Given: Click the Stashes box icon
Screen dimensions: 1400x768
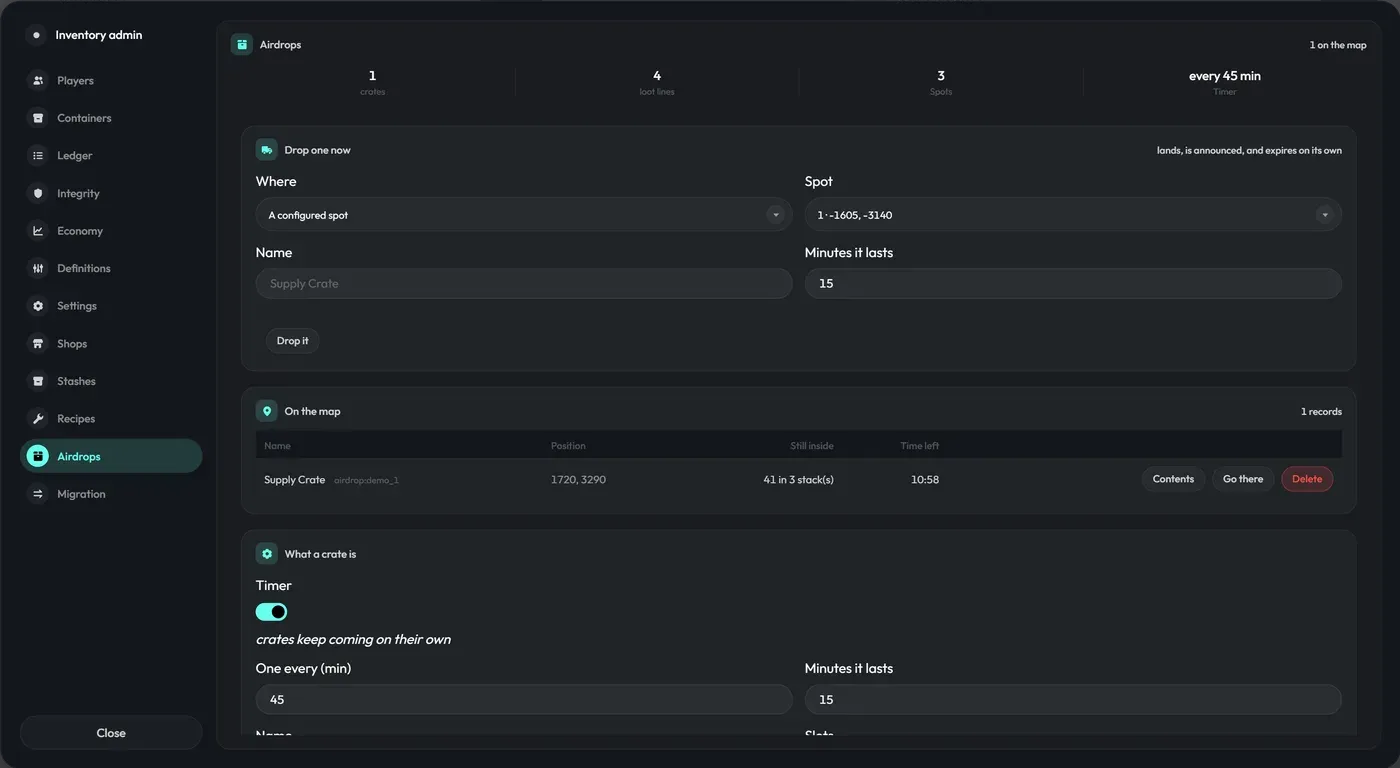Looking at the screenshot, I should (x=38, y=381).
